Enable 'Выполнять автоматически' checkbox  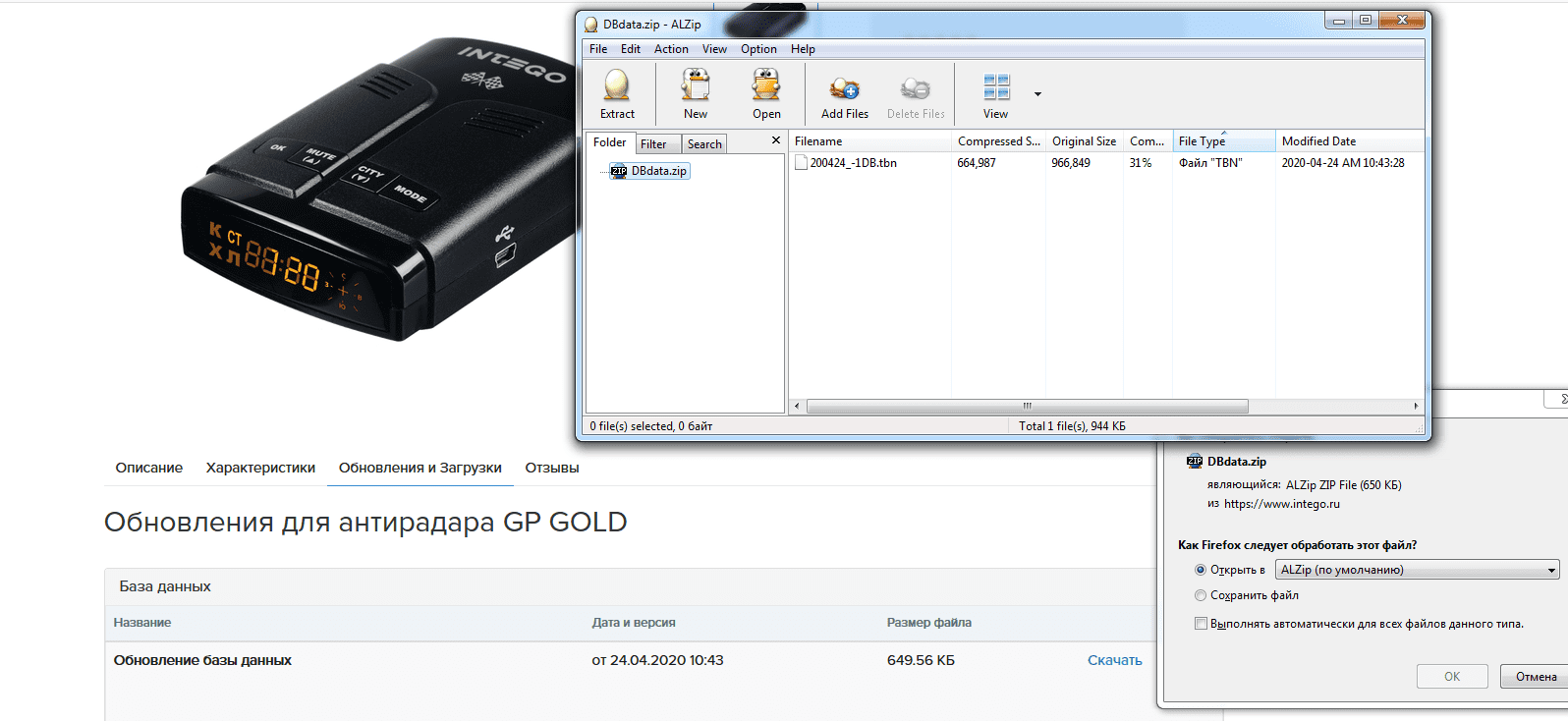[x=1201, y=624]
